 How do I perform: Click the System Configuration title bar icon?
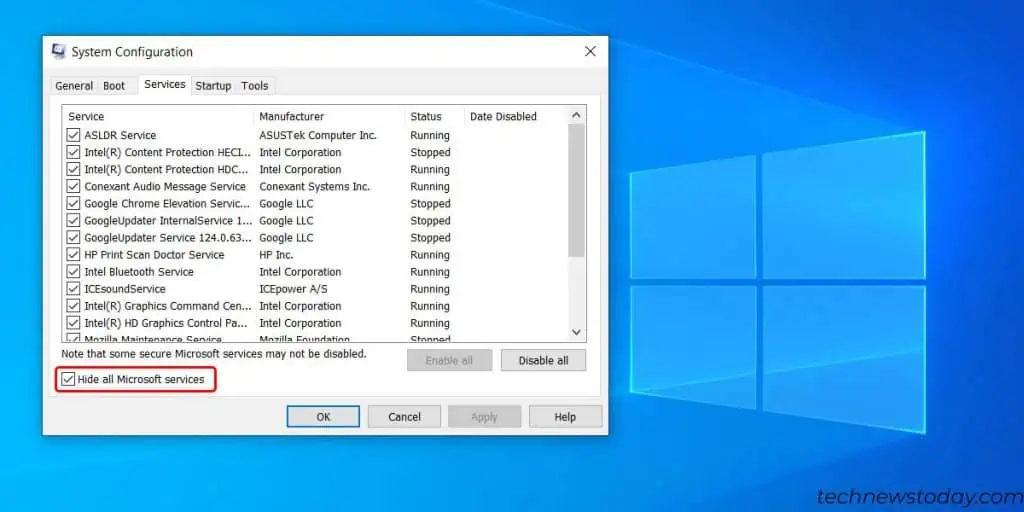point(59,52)
